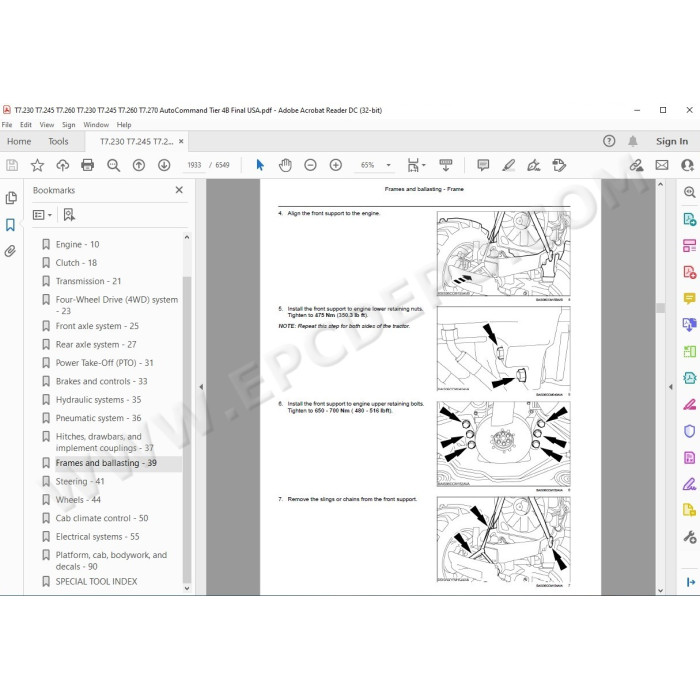Open the Comment tool in right pane
The image size is (700, 700).
[x=689, y=298]
